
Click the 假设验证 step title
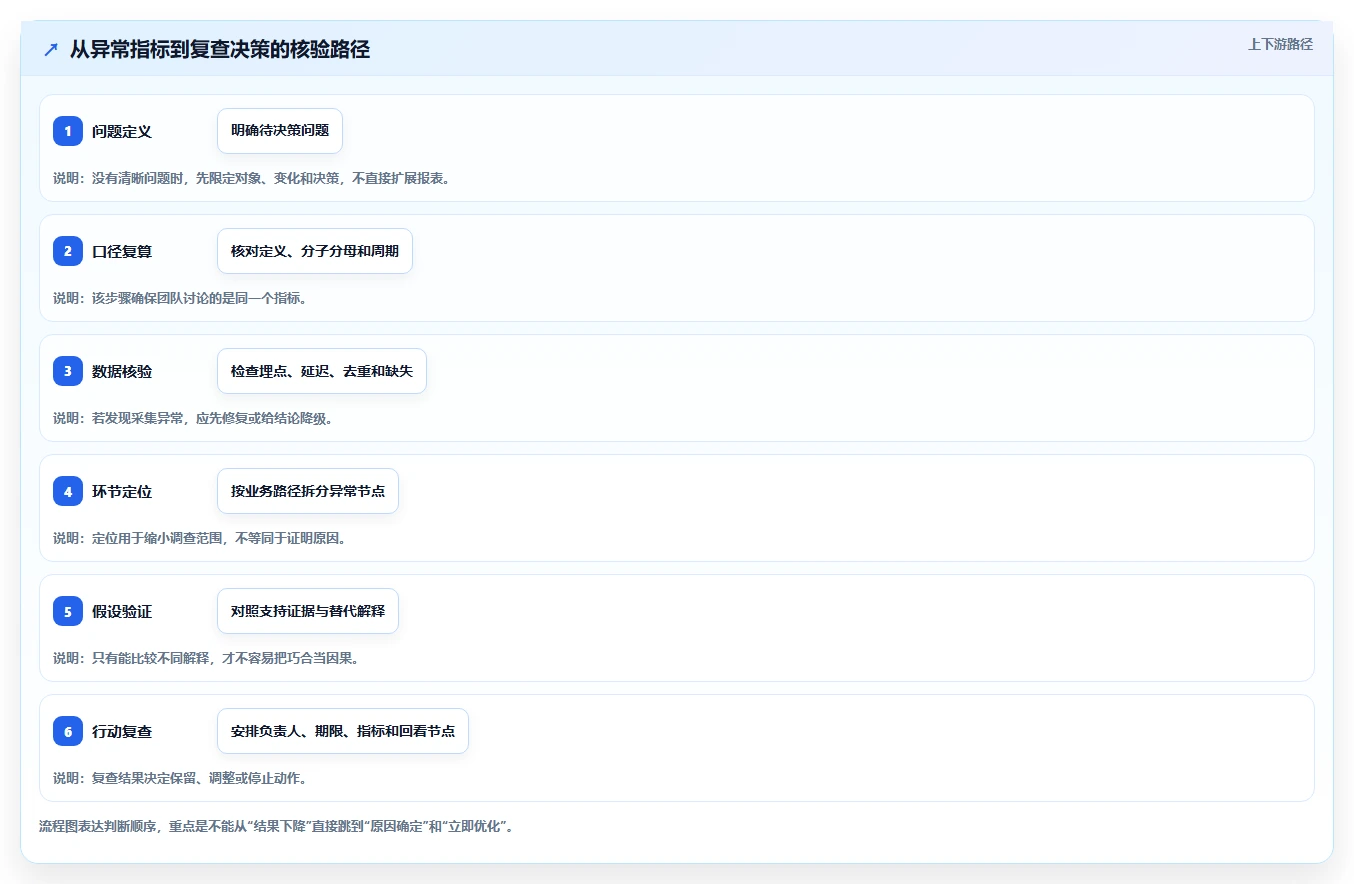tap(122, 611)
